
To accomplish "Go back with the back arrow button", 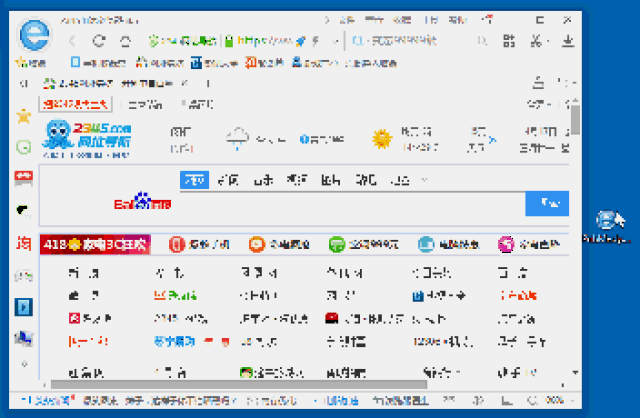I will coord(73,40).
